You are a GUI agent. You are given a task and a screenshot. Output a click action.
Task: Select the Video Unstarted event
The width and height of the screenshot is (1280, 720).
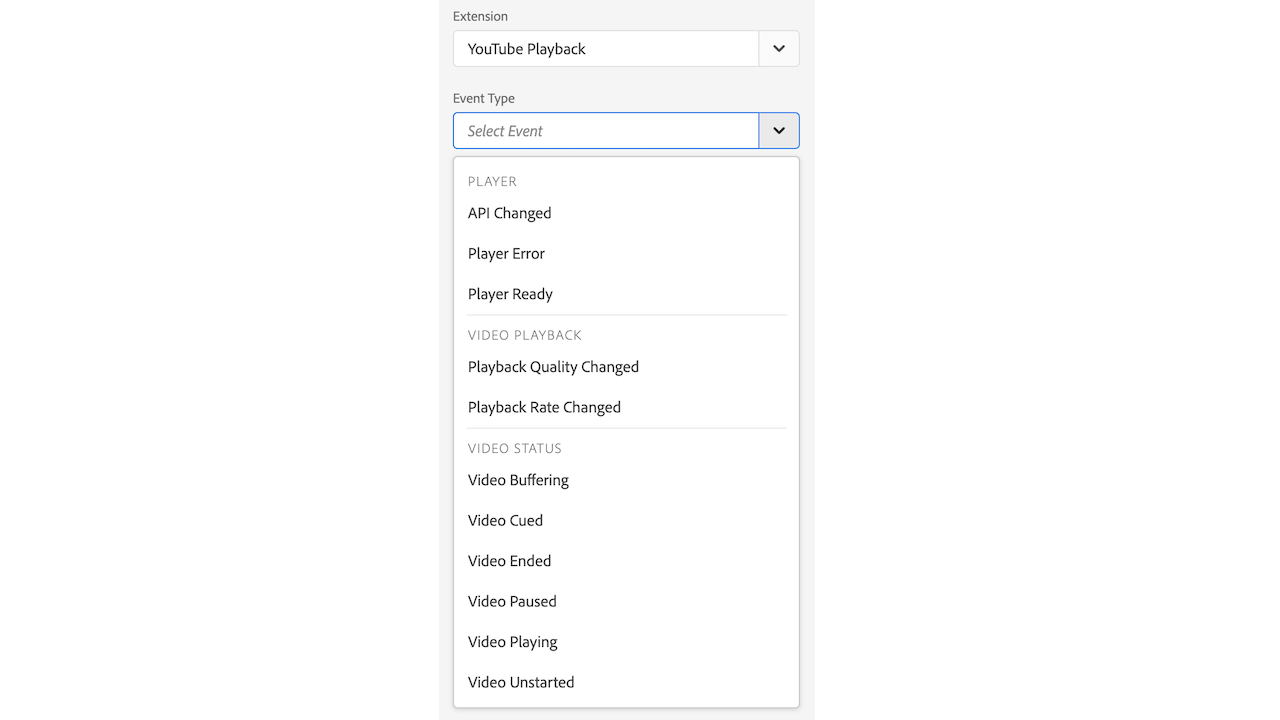click(x=521, y=682)
